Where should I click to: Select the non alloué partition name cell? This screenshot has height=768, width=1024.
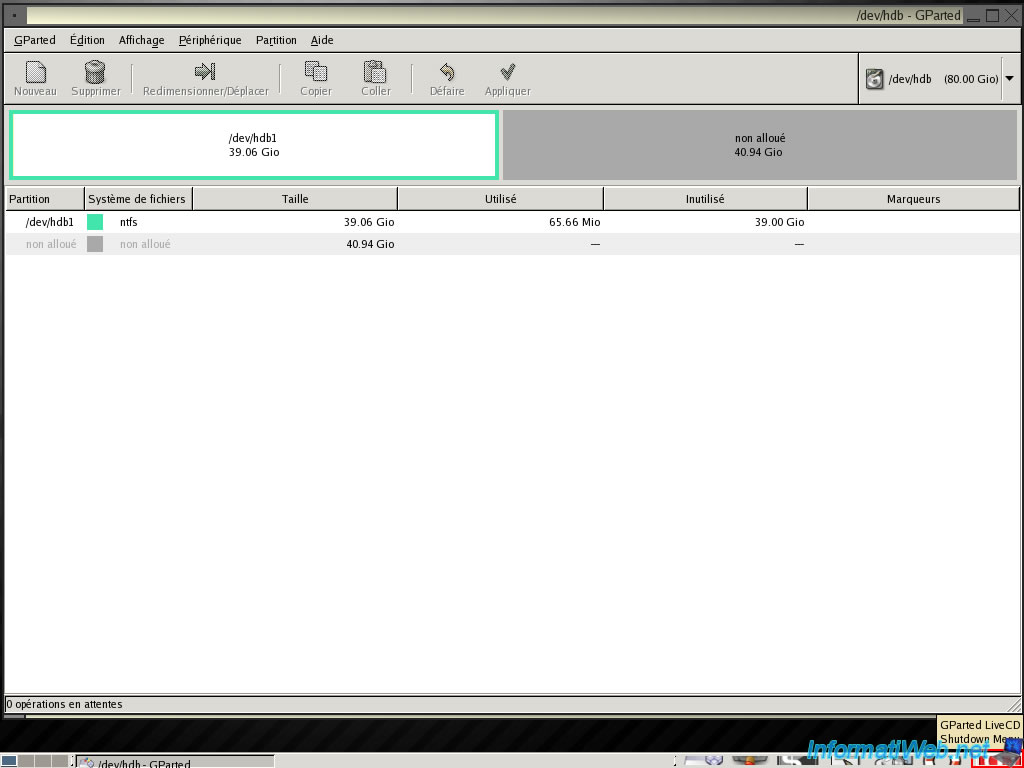[x=51, y=244]
